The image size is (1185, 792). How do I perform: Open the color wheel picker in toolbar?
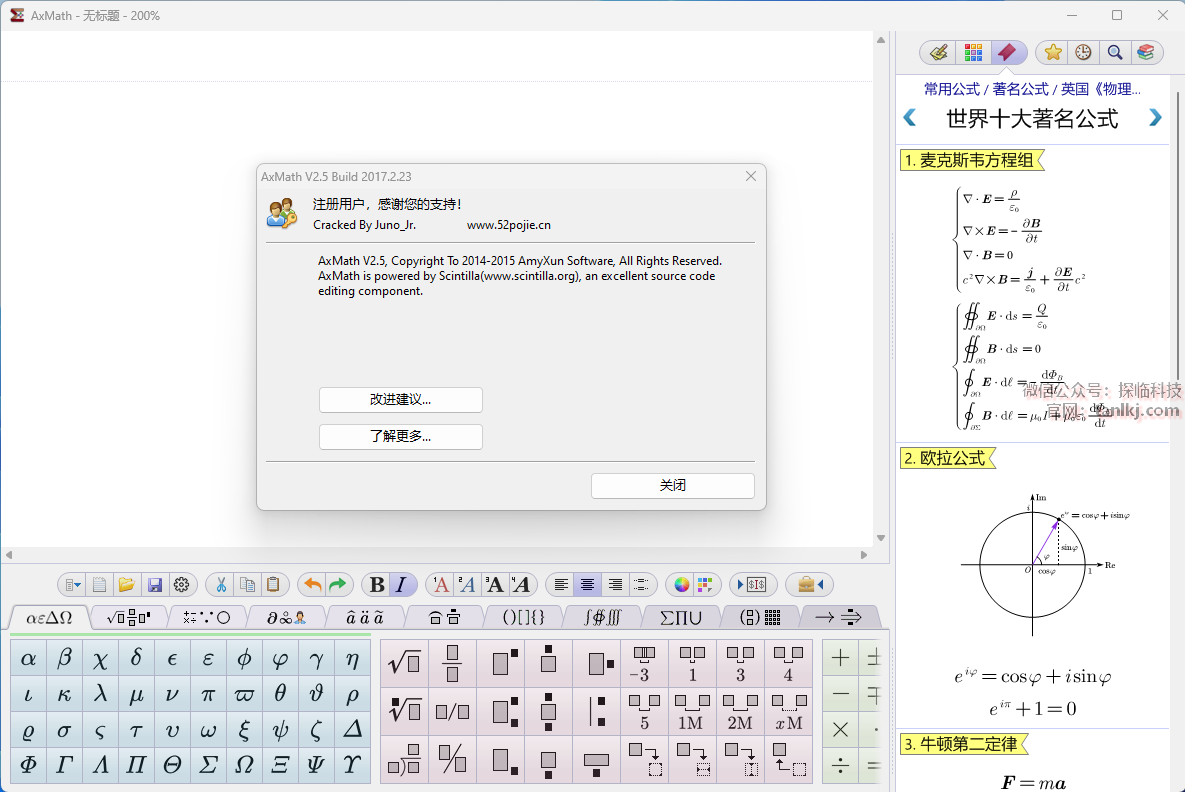tap(682, 585)
